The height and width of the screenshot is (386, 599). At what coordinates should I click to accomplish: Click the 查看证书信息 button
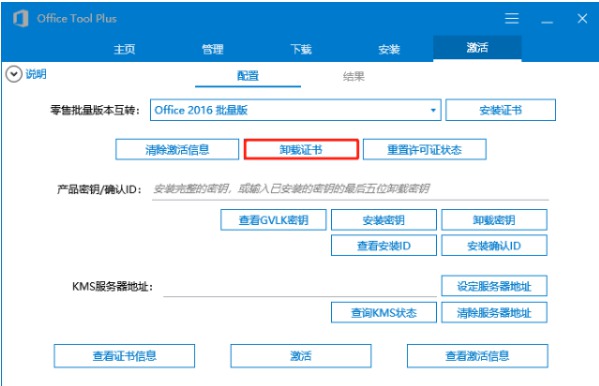coord(124,356)
